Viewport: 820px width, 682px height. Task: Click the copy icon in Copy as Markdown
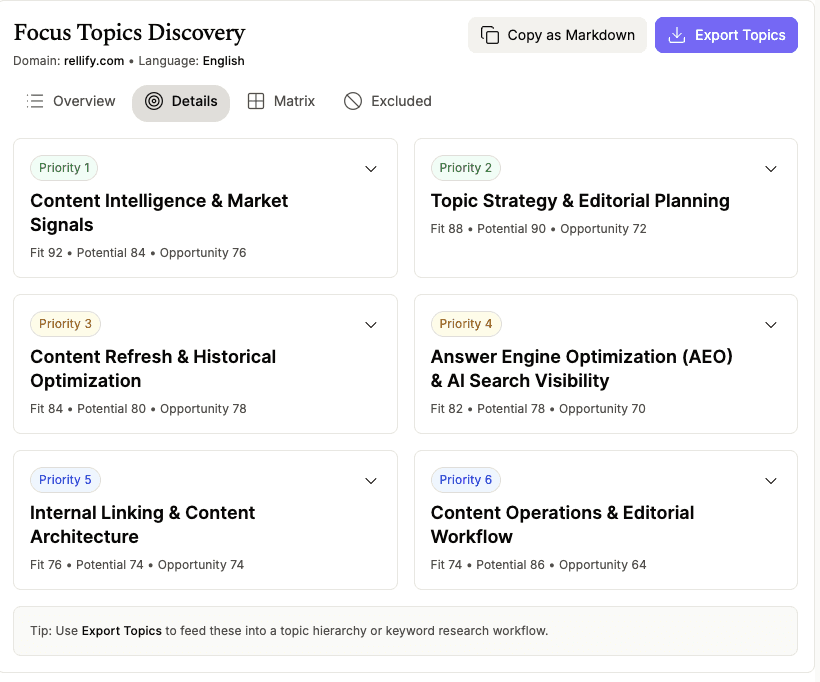pos(489,35)
